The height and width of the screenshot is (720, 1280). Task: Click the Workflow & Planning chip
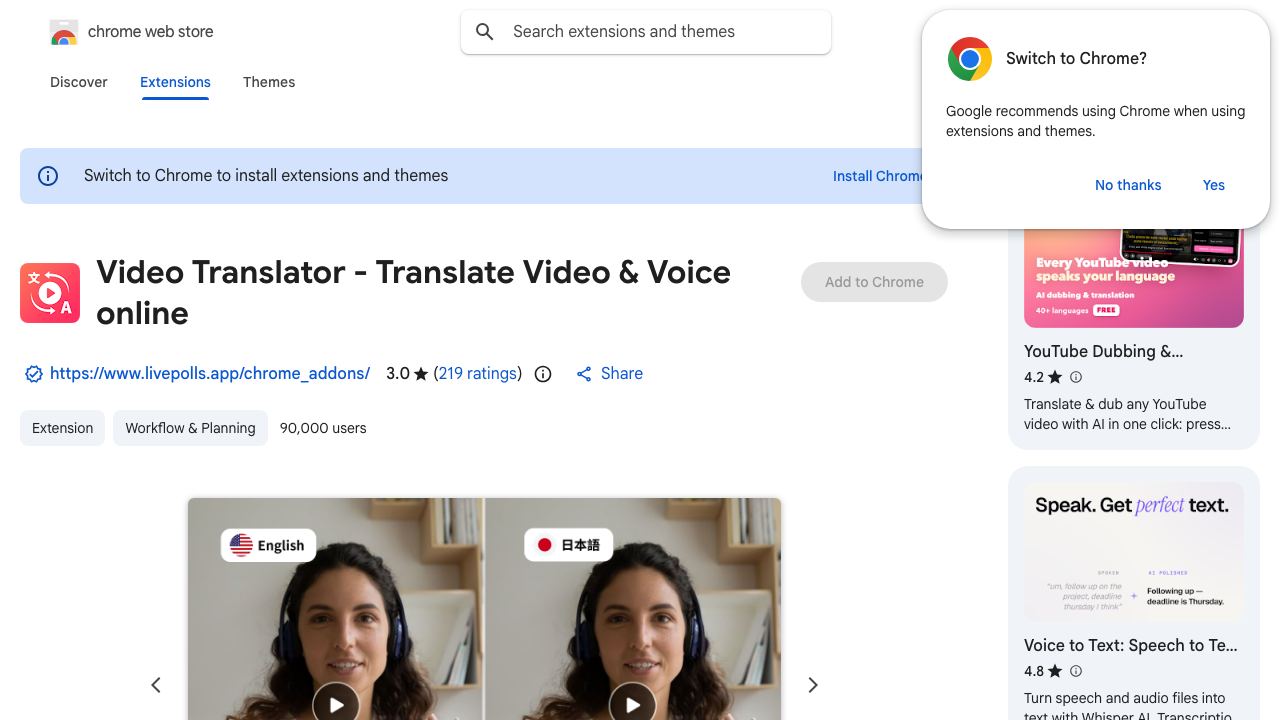click(x=190, y=428)
